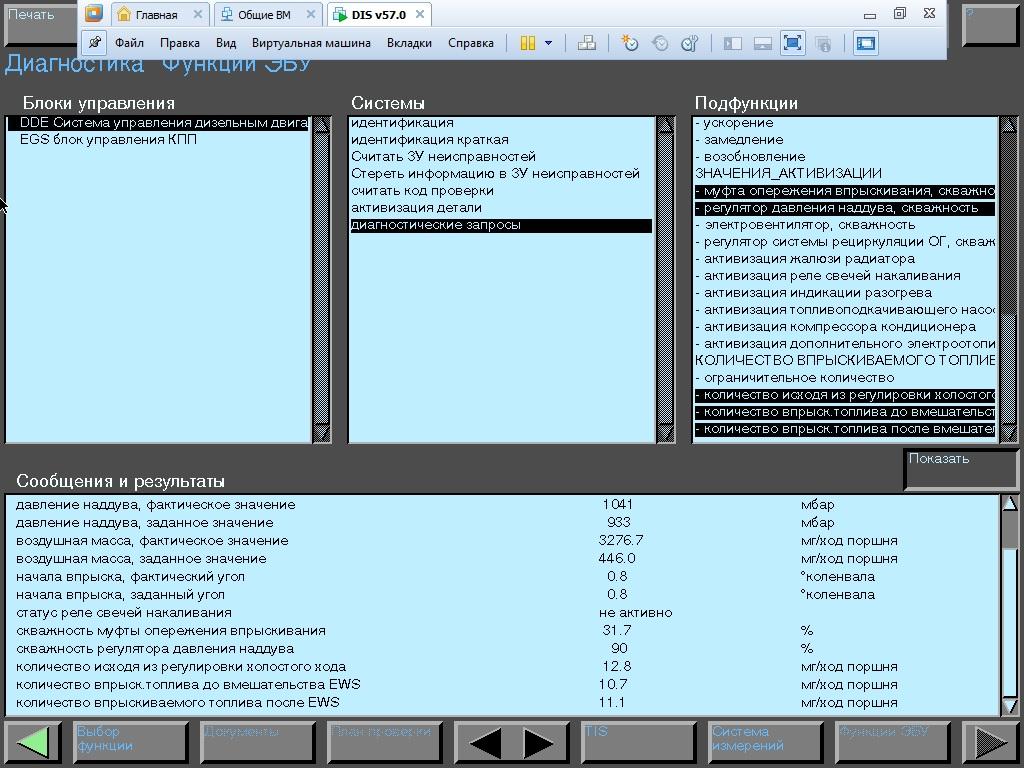Image resolution: width=1024 pixels, height=768 pixels.
Task: Click the TIS button
Action: [x=638, y=742]
